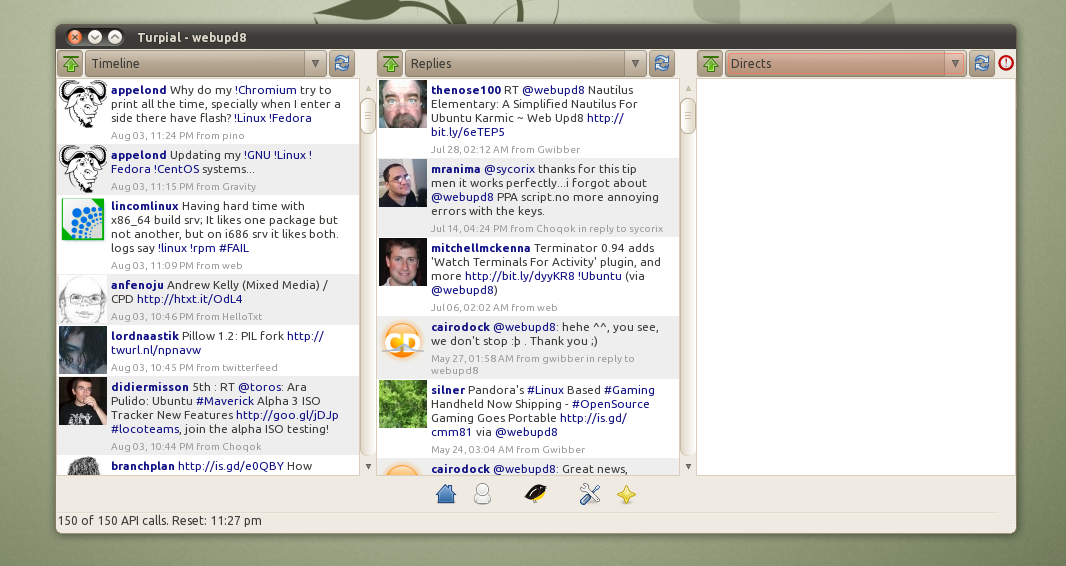Click silner's green leaves avatar

(402, 404)
